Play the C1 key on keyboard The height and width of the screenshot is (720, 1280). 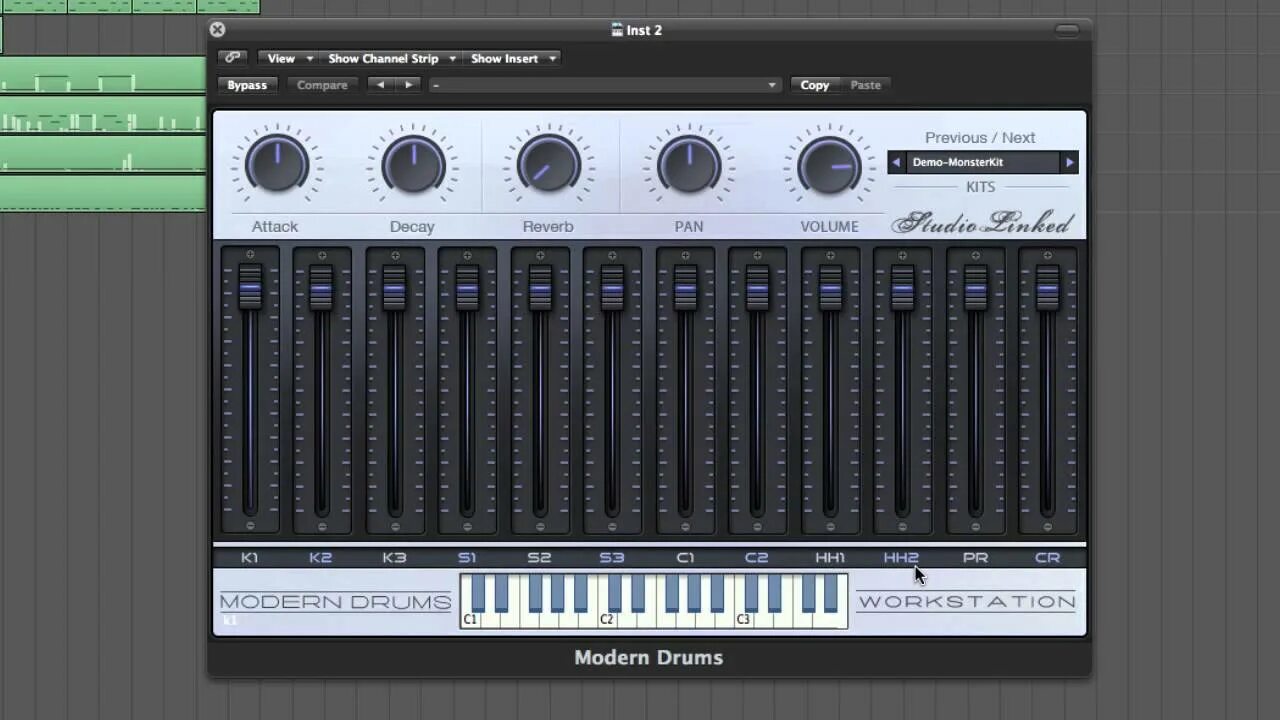click(470, 619)
